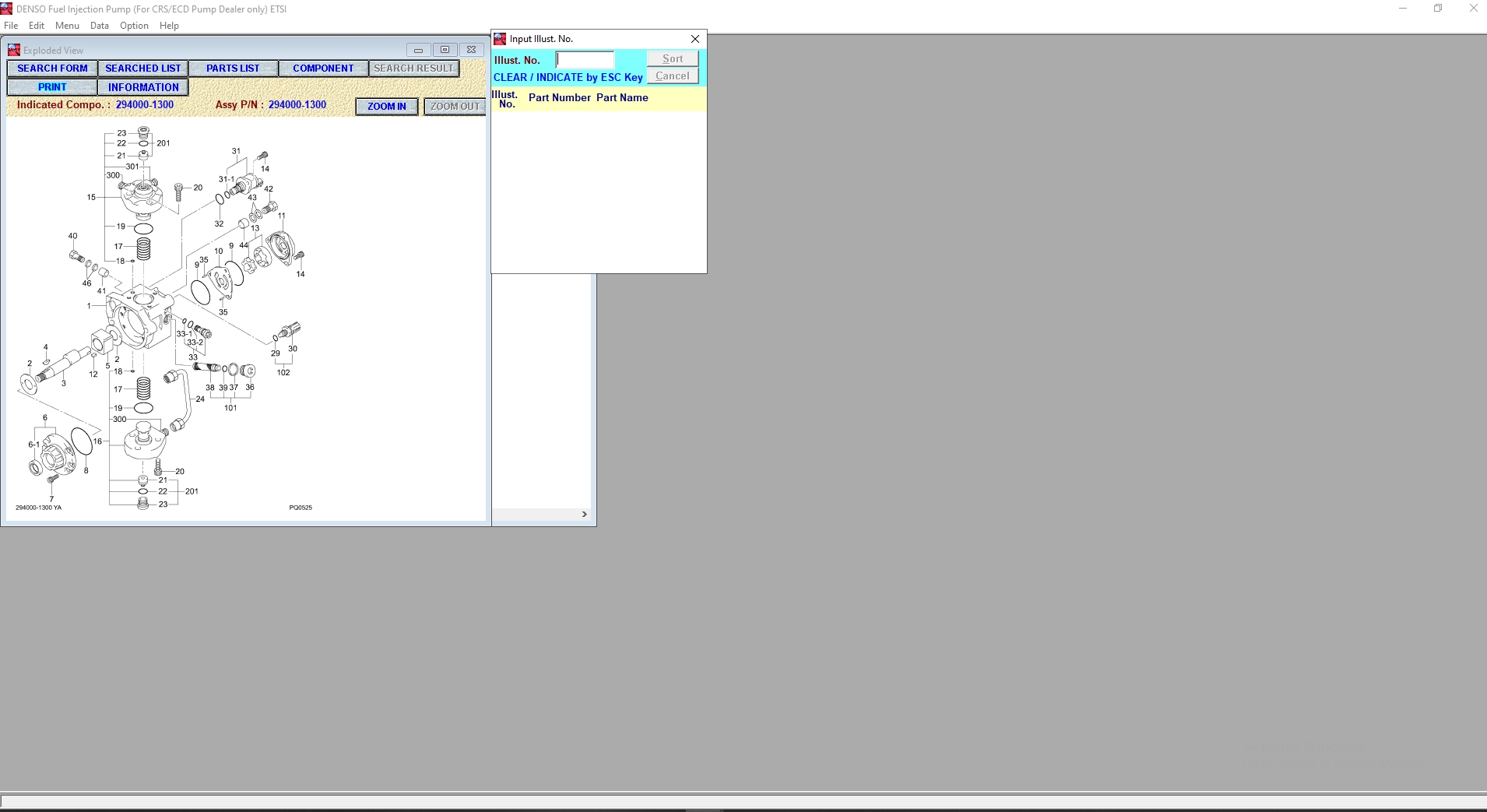Click part label 40 in the diagram
Viewport: 1487px width, 812px height.
[x=72, y=236]
